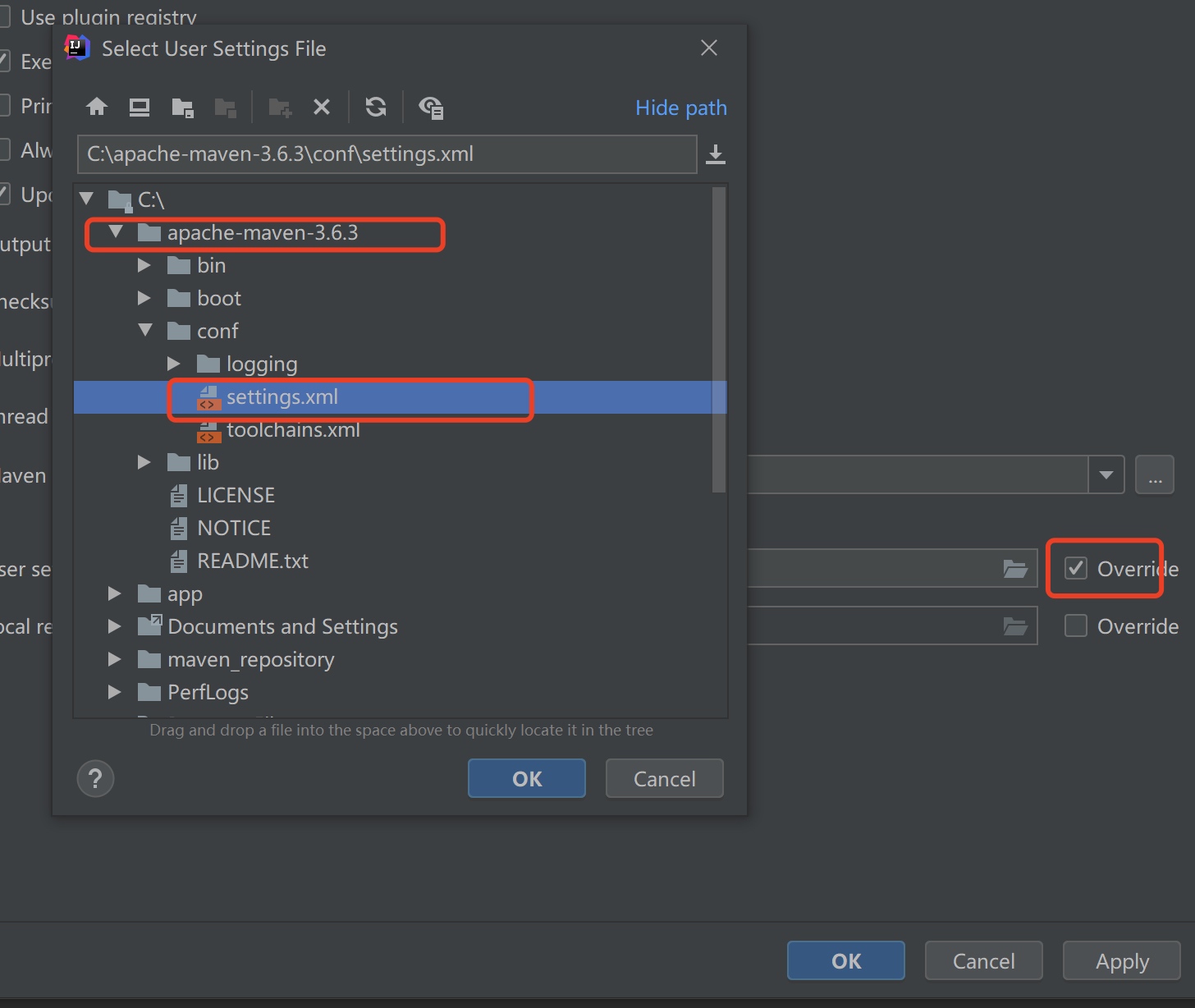This screenshot has width=1195, height=1008.
Task: Open recent paths history arrow icon
Action: pos(716,154)
